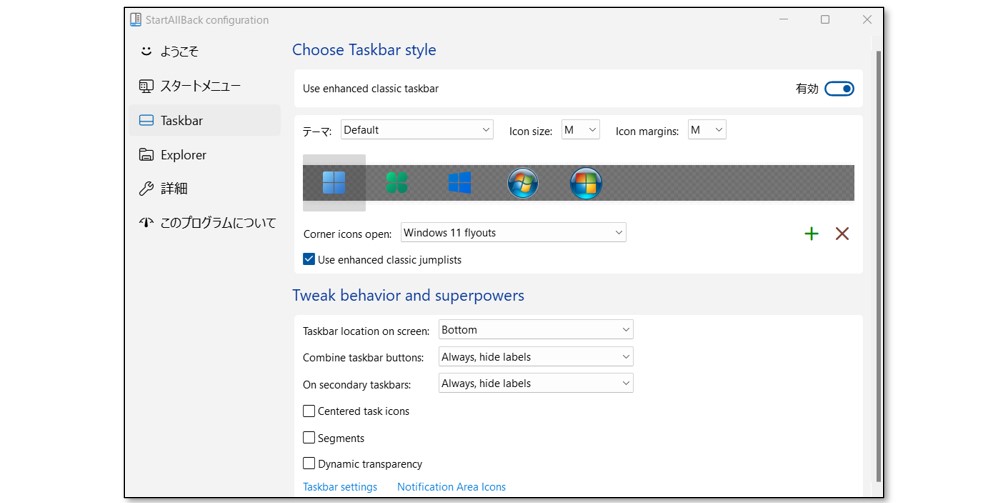Viewport: 987px width, 503px height.
Task: Enable Centered task icons checkbox
Action: click(308, 411)
